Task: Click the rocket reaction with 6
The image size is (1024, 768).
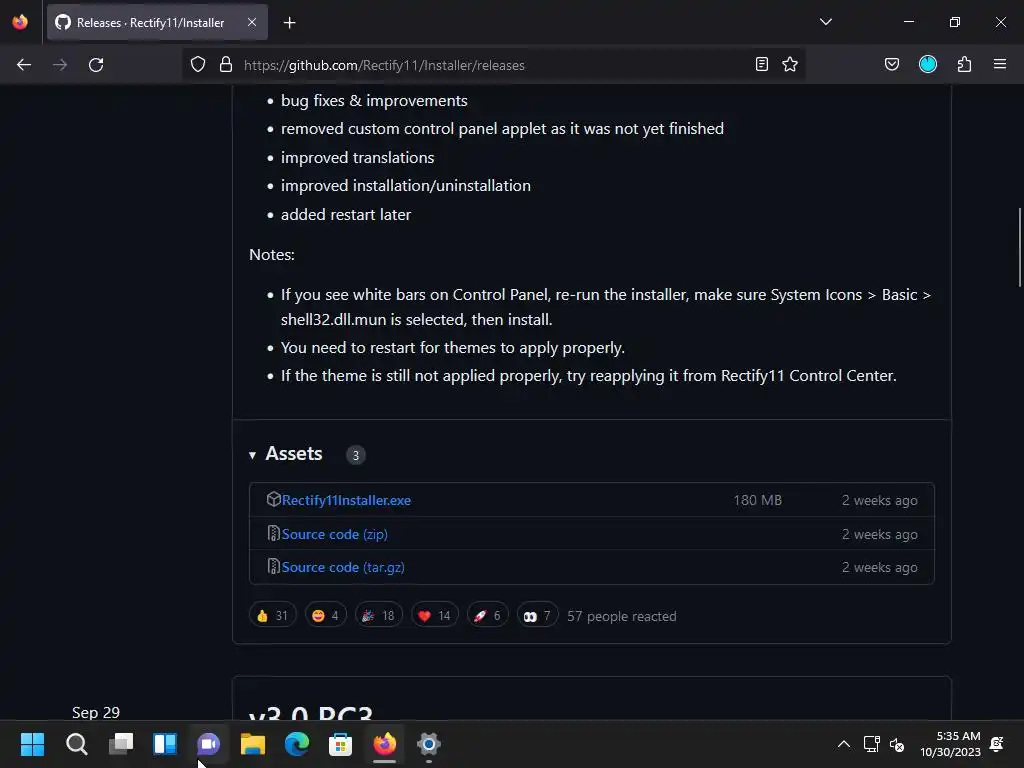Action: (487, 615)
